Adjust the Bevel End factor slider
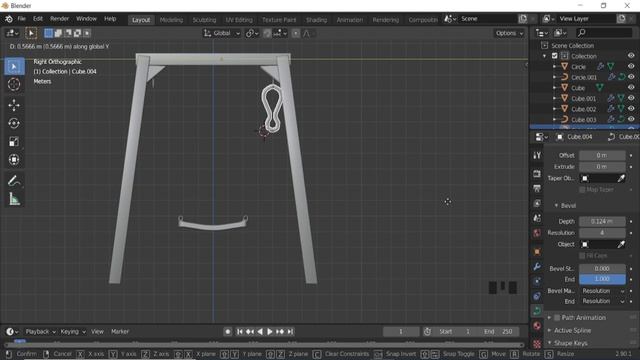 point(602,279)
